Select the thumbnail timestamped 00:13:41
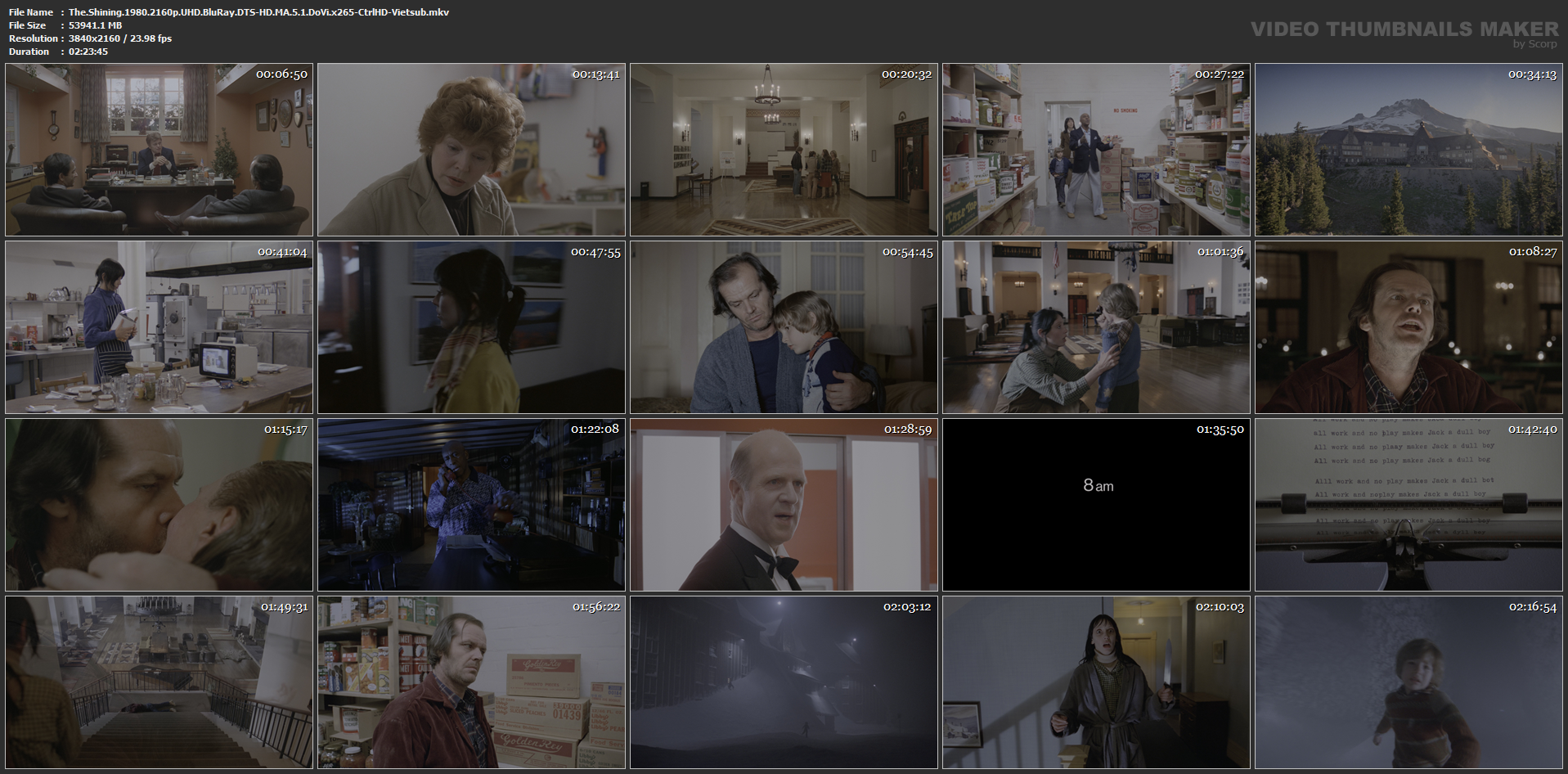This screenshot has height=774, width=1568. coord(471,150)
